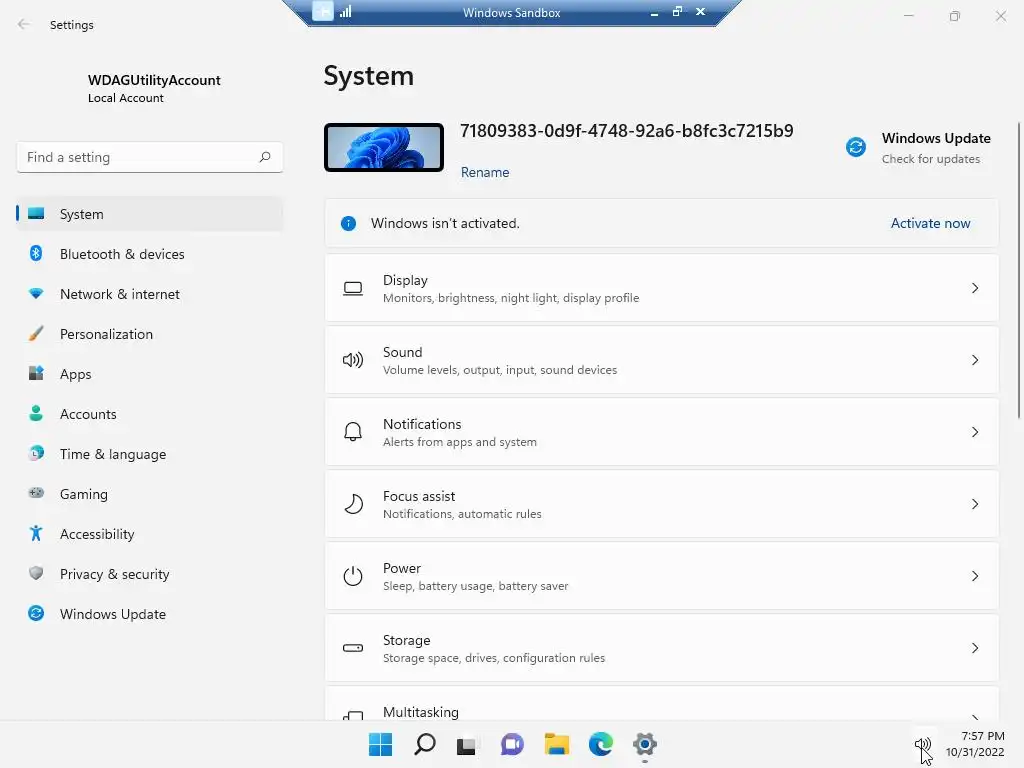Click the desktop wallpaper thumbnail
1024x768 pixels.
click(x=384, y=148)
